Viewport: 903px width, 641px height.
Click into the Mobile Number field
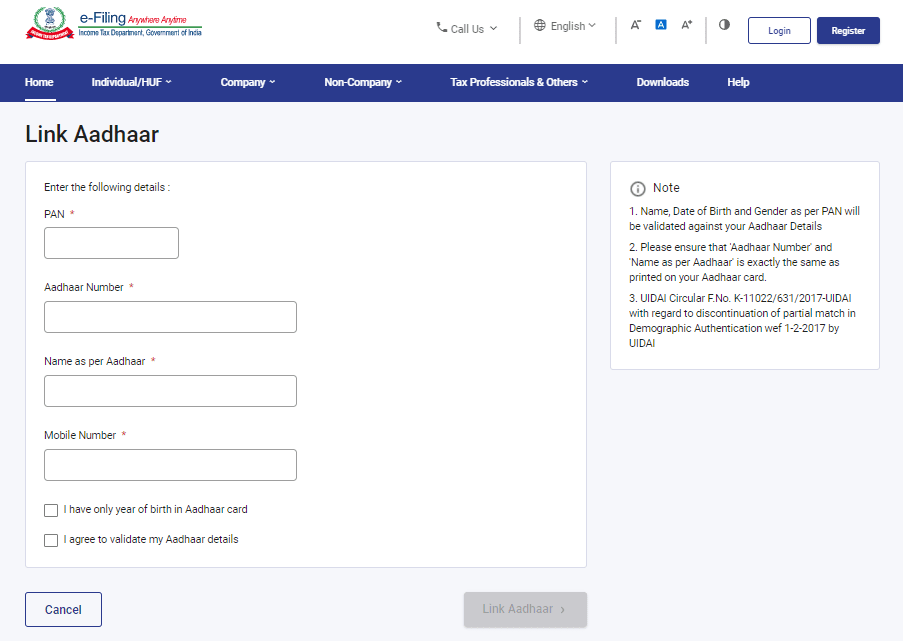pyautogui.click(x=170, y=465)
